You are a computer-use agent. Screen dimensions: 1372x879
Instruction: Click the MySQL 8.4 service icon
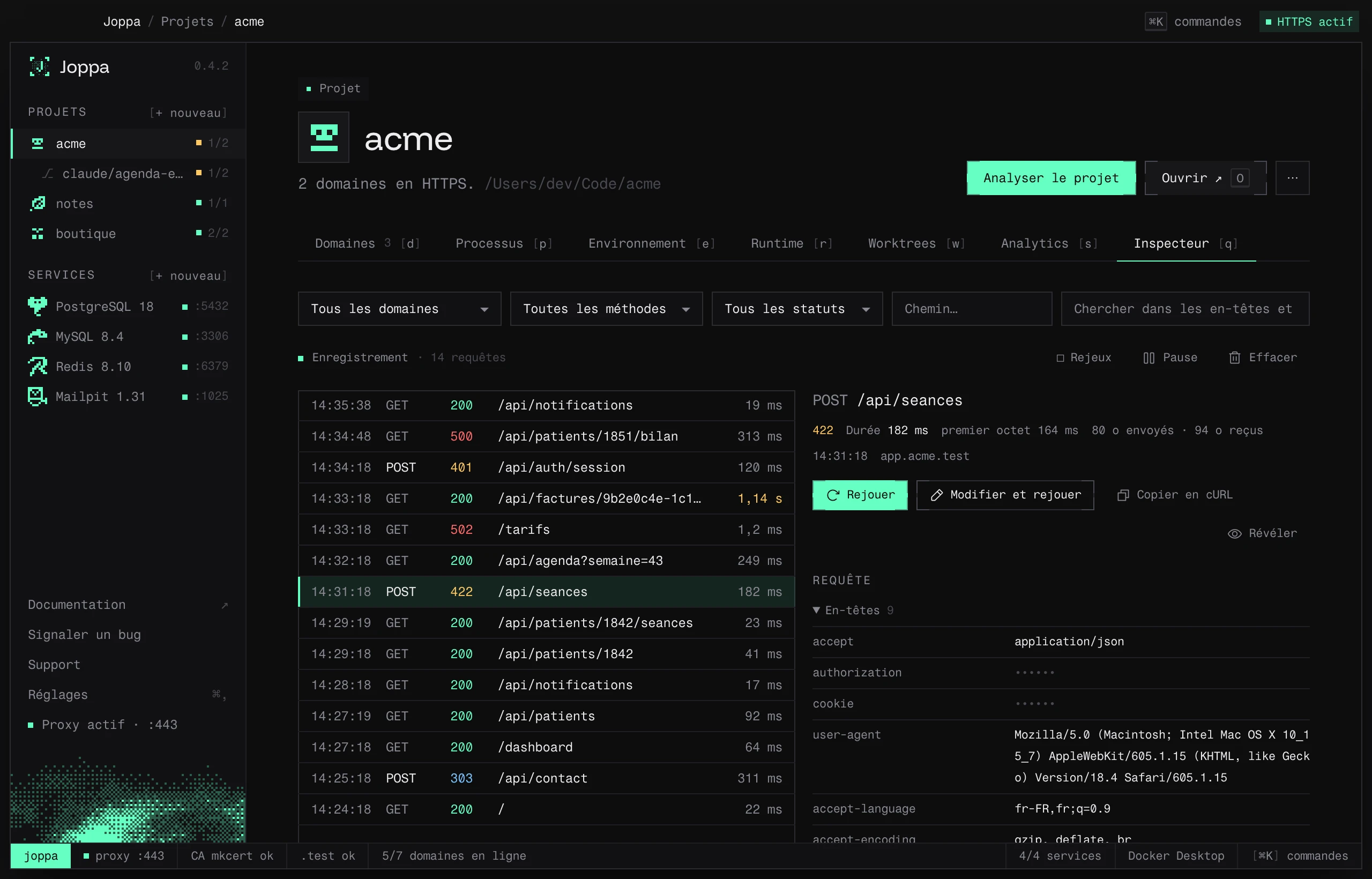click(x=38, y=337)
